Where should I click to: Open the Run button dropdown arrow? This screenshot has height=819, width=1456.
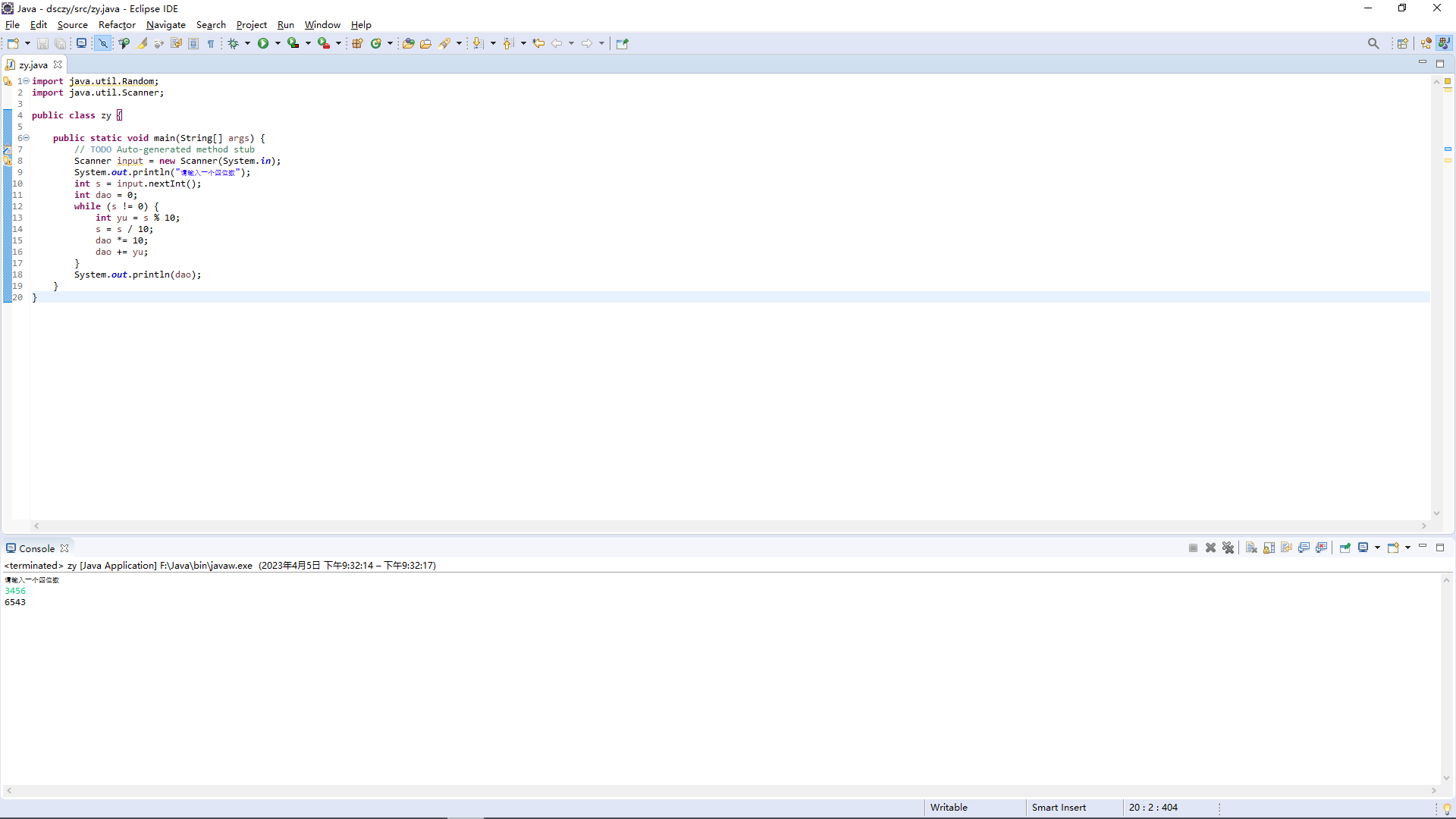[x=278, y=43]
